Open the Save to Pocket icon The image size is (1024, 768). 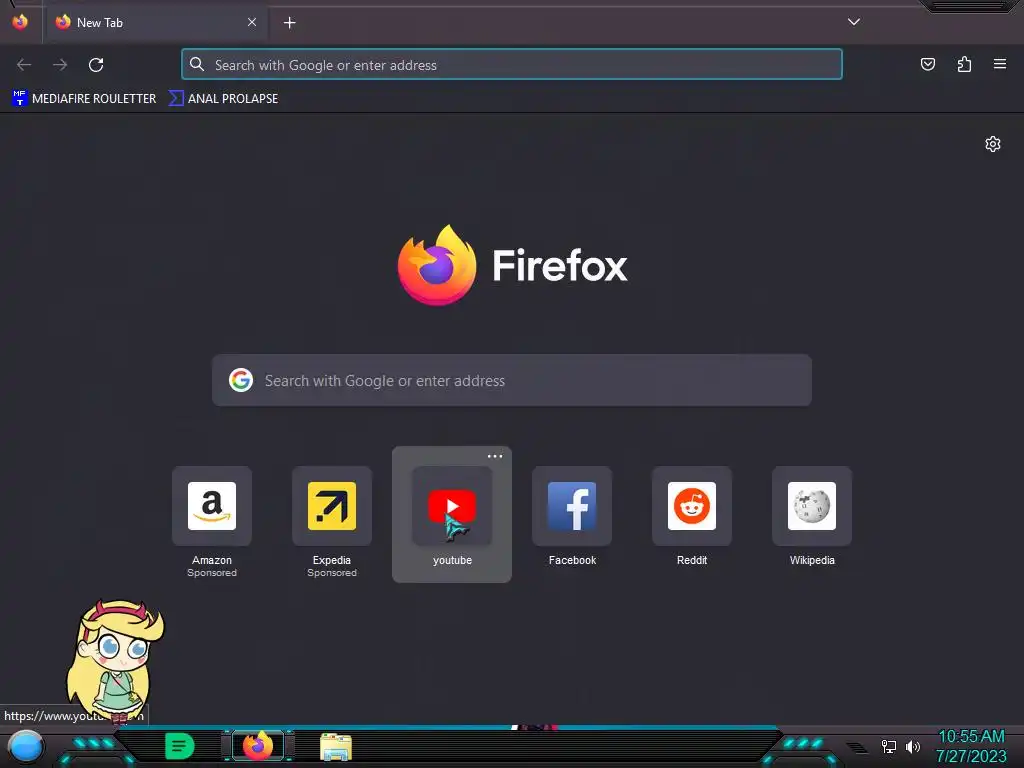[927, 64]
